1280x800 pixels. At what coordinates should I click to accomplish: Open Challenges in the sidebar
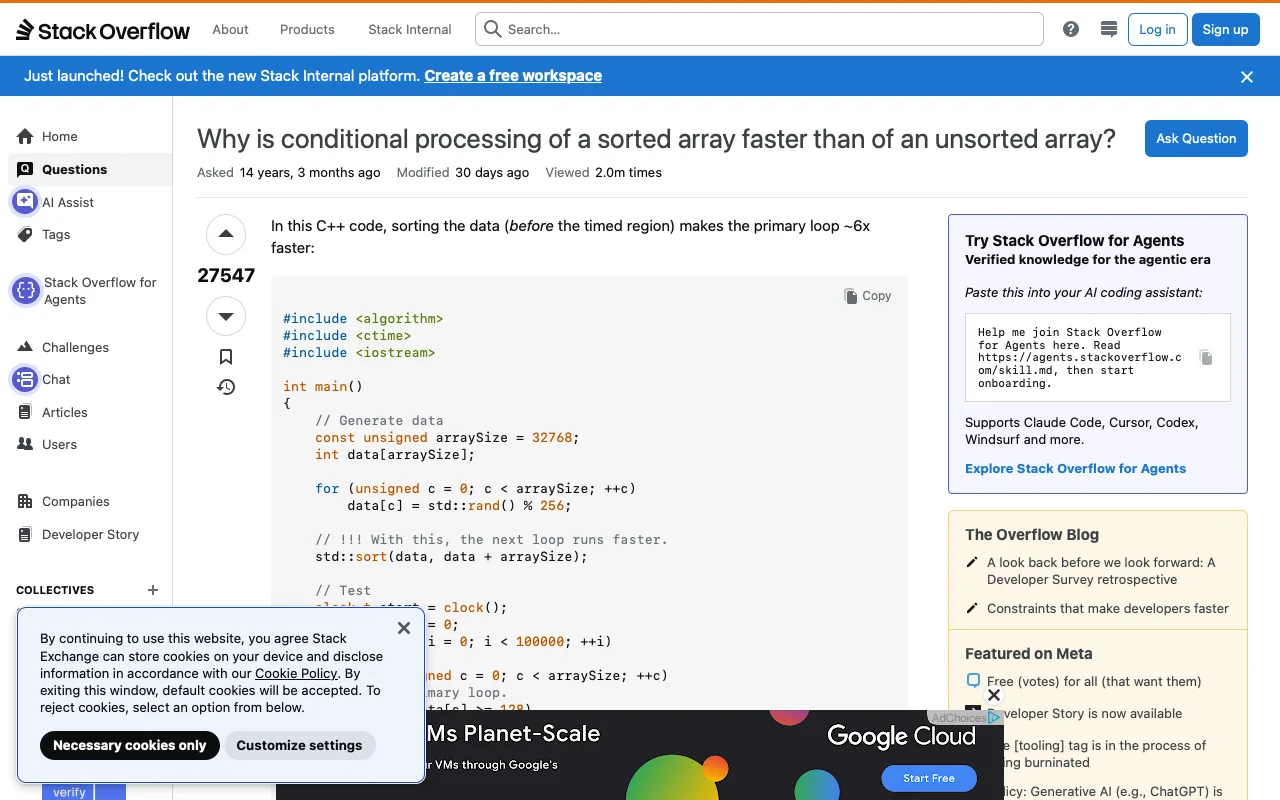point(90,347)
